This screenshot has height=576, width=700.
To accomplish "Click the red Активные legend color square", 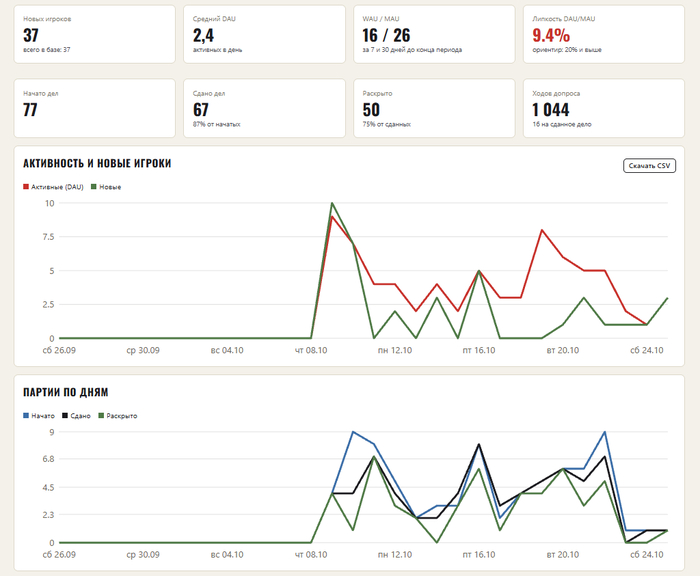I will 26,187.
